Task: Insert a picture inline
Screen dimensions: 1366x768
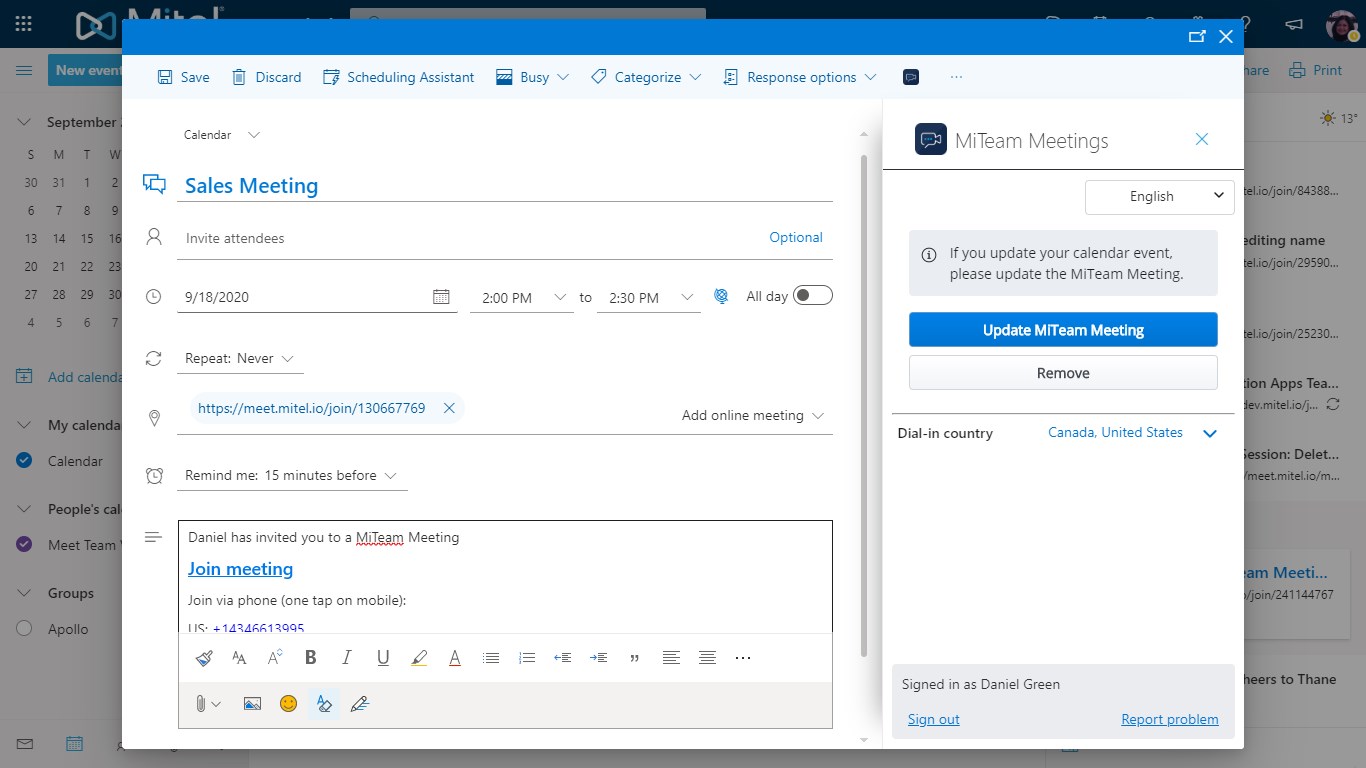Action: (x=252, y=704)
